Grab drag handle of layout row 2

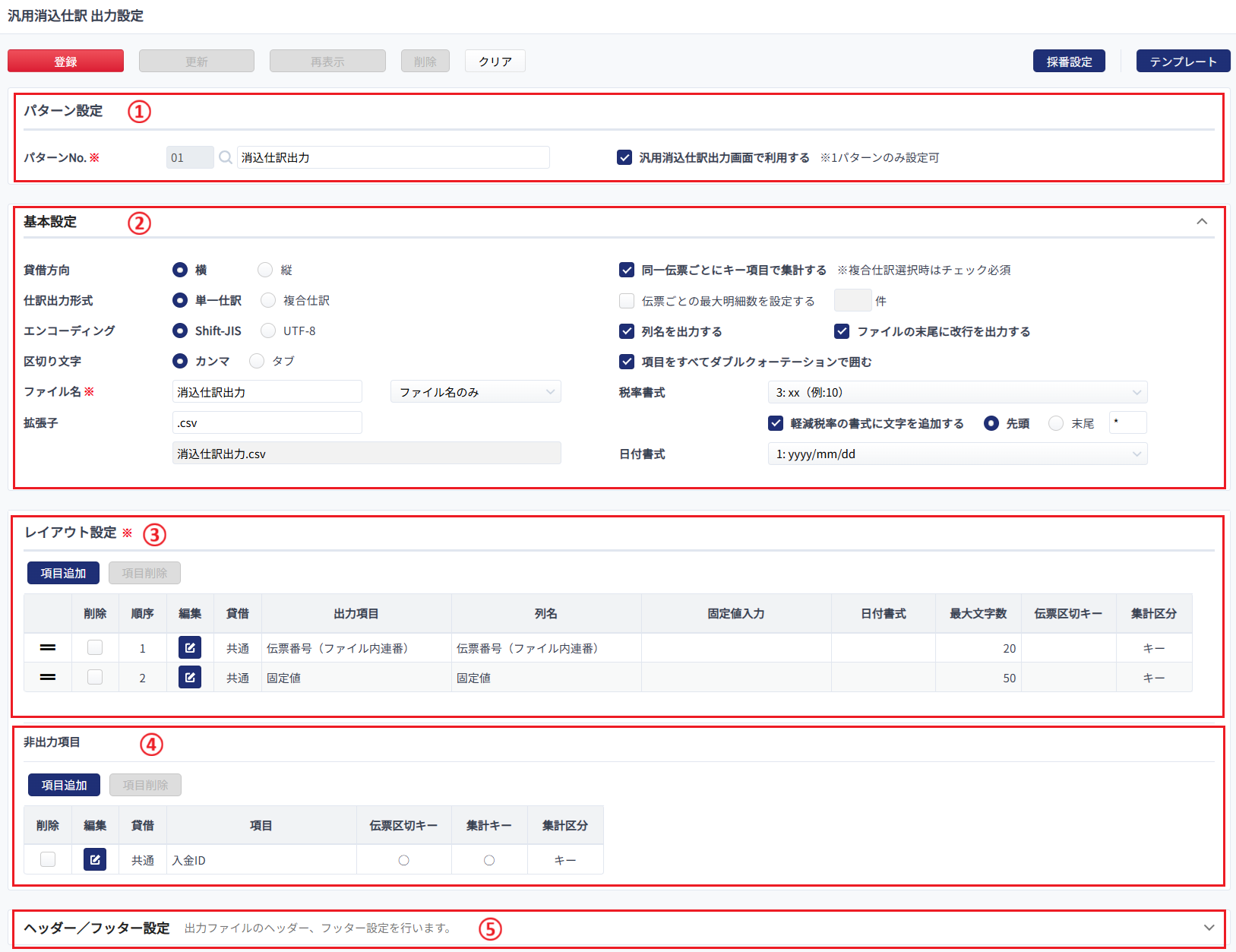click(48, 678)
